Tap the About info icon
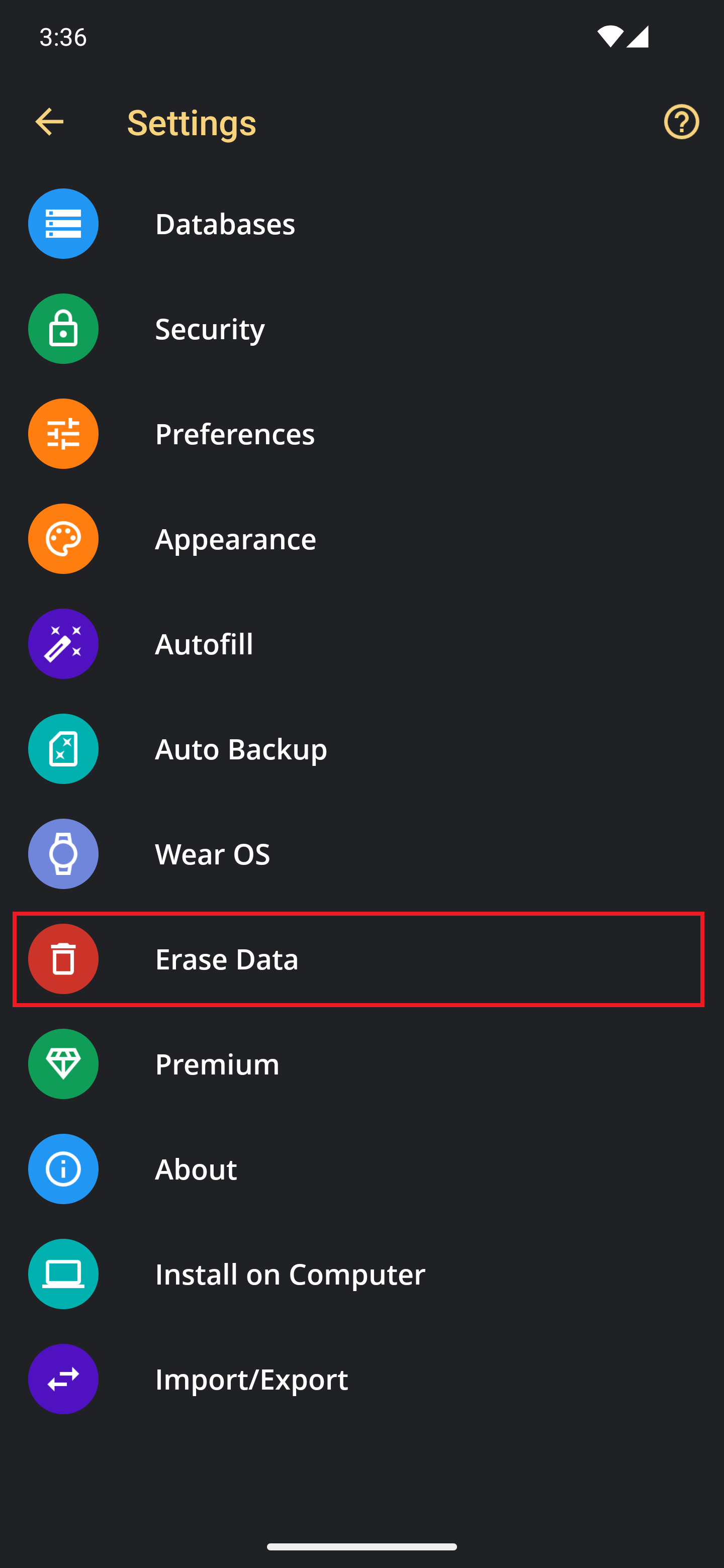This screenshot has width=724, height=1568. (x=63, y=1168)
